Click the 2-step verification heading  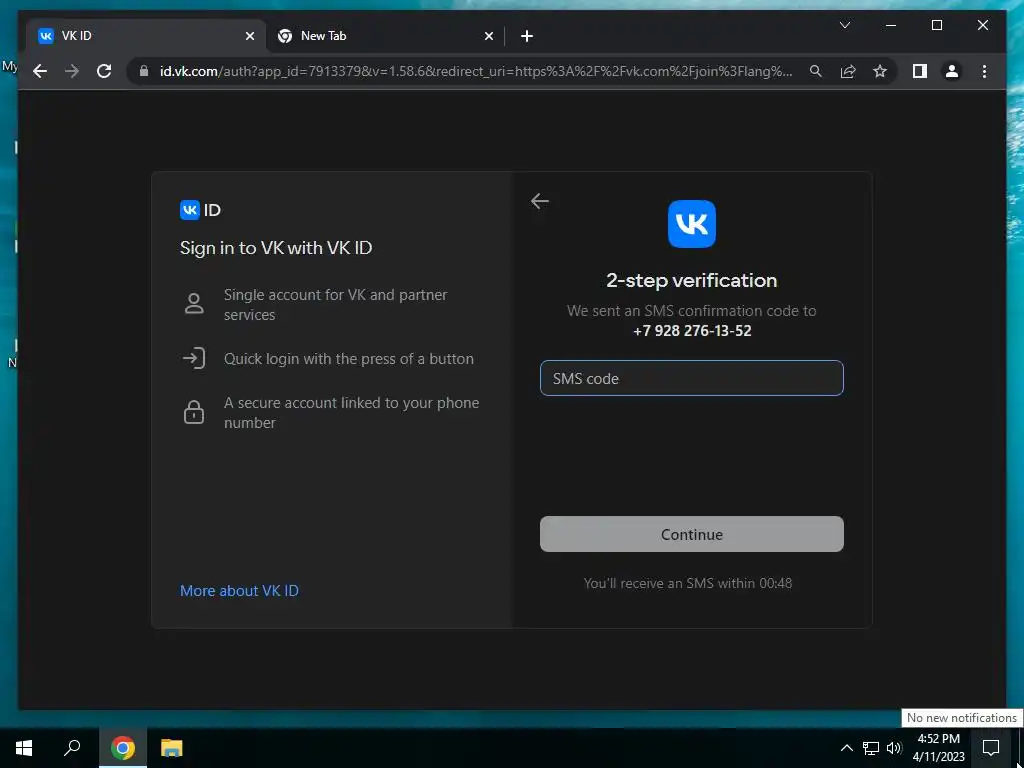click(692, 281)
